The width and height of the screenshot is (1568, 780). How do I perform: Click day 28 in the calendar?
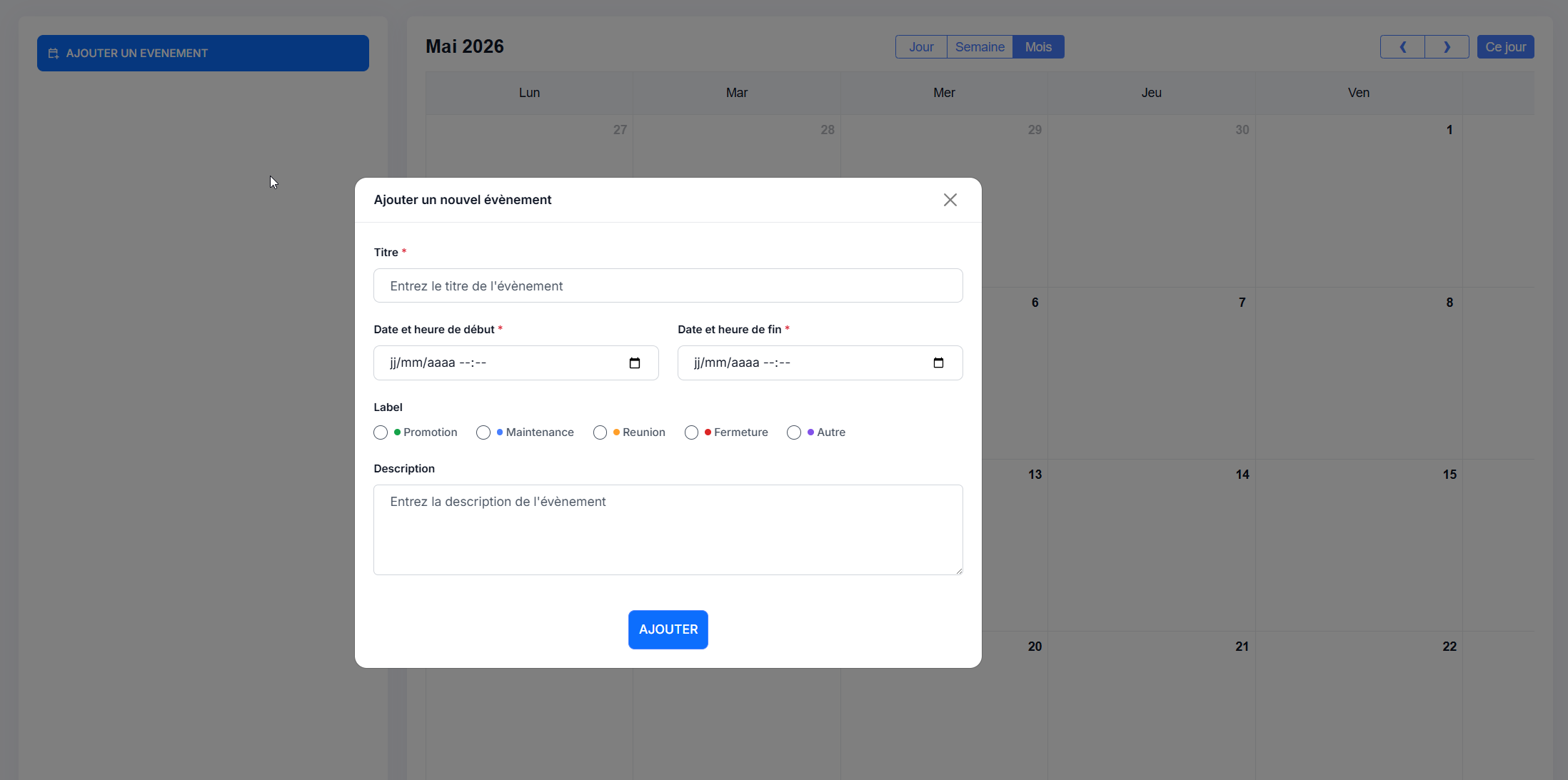pos(828,130)
